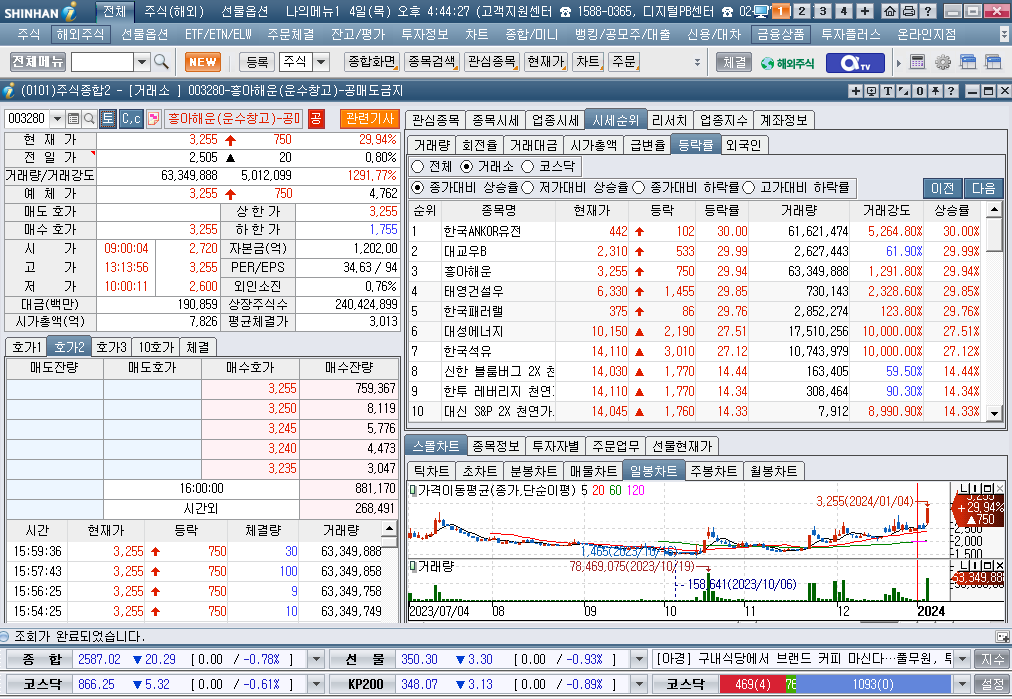
Task: Click the plus icon in the 0101 window title bar
Action: tap(856, 91)
